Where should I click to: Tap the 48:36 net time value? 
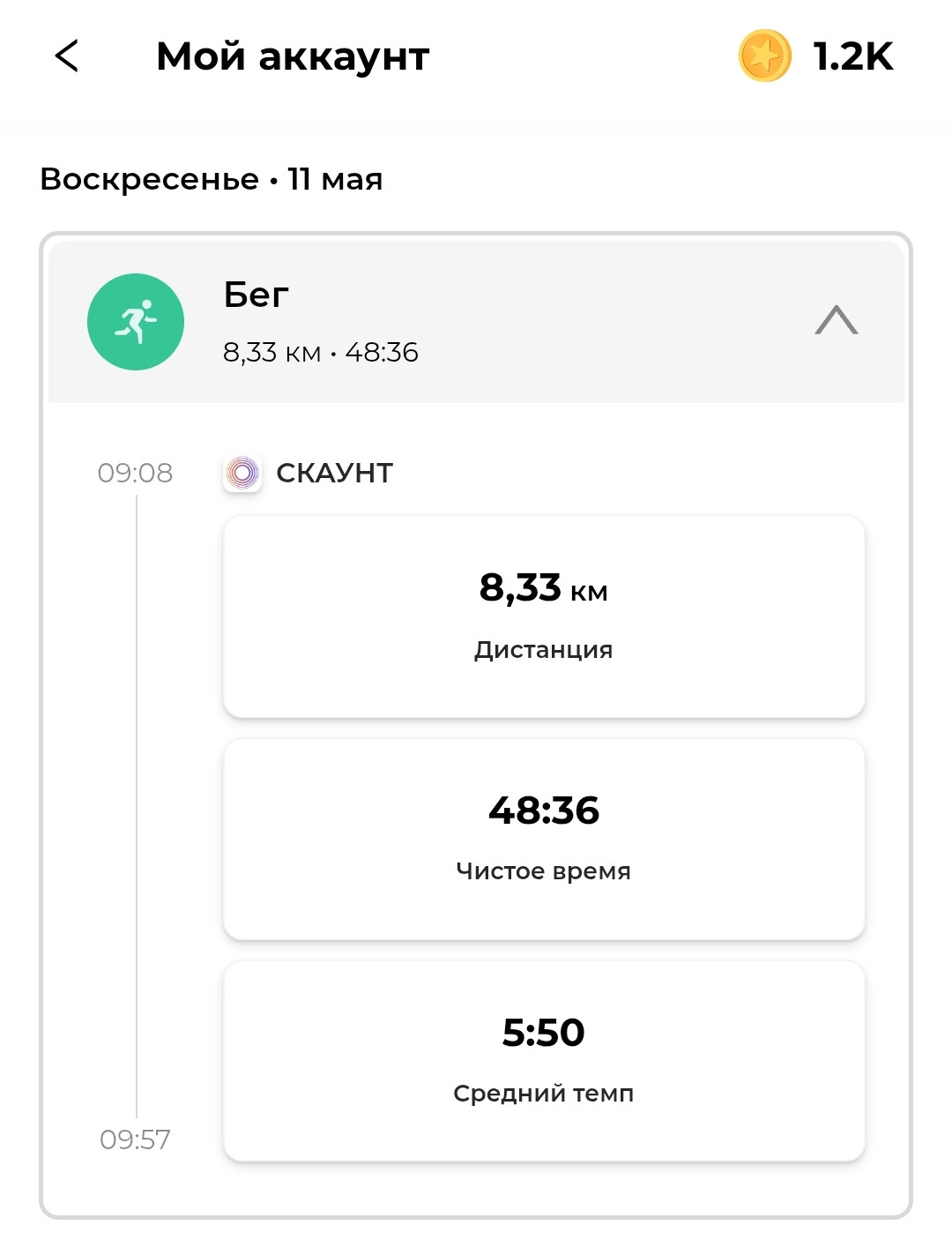tap(544, 810)
